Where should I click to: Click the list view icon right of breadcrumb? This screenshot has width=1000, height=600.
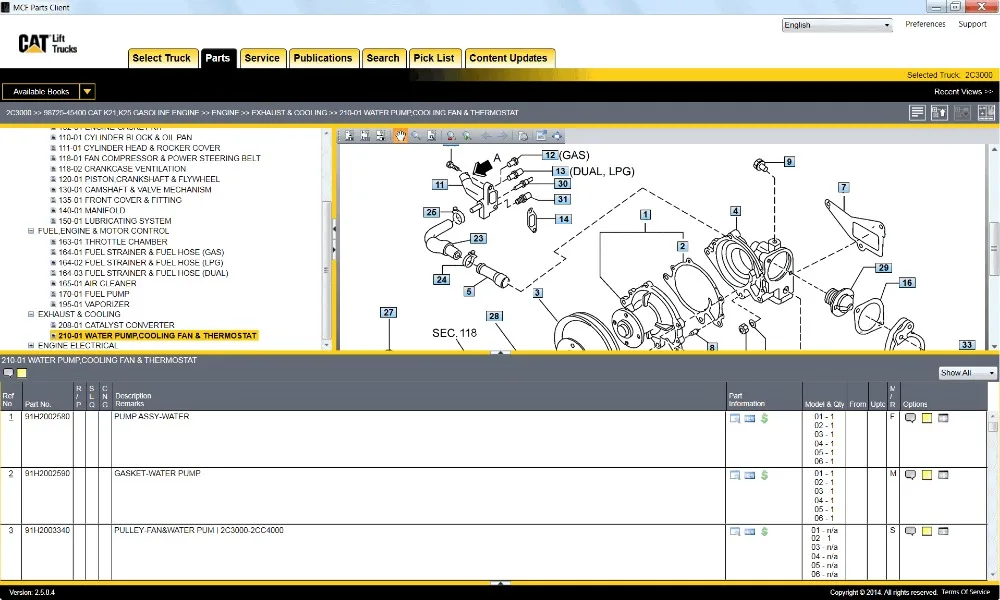point(917,113)
